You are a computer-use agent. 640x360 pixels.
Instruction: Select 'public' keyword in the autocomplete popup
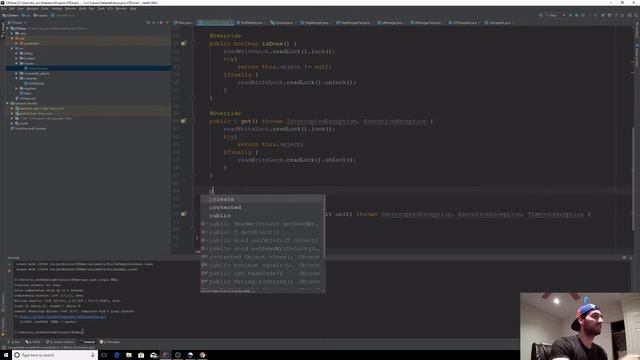tap(262, 216)
